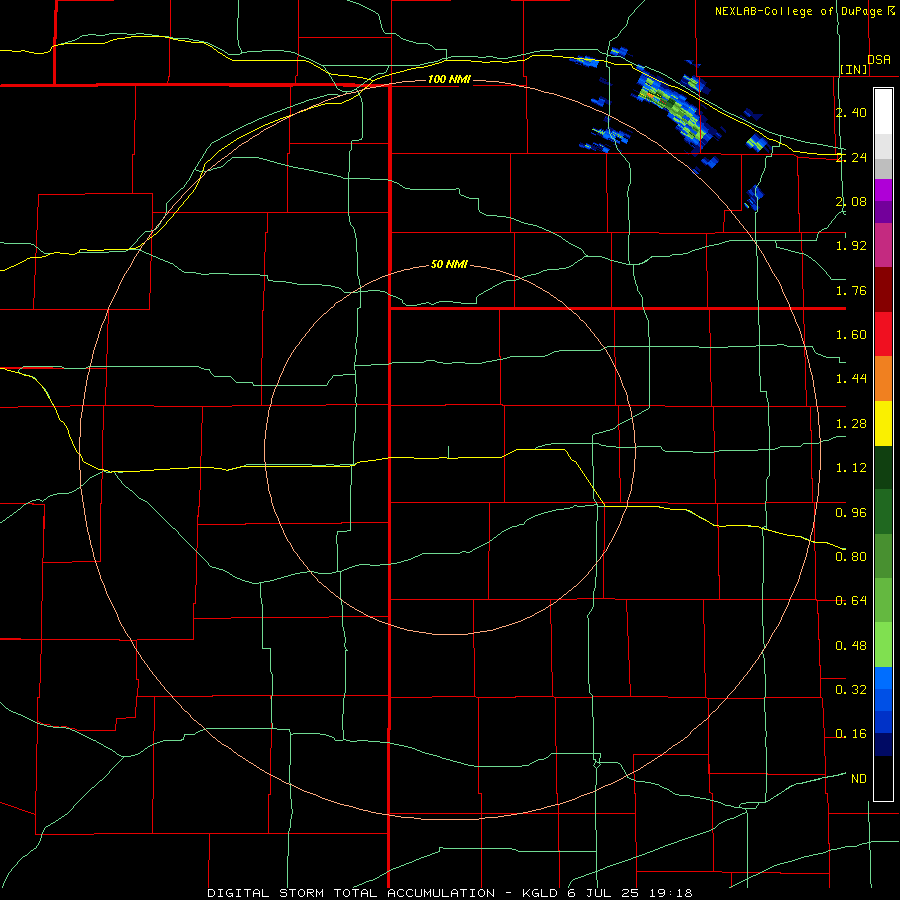Pick the black ND swatch at legend bottom
The height and width of the screenshot is (900, 900).
pos(883,778)
